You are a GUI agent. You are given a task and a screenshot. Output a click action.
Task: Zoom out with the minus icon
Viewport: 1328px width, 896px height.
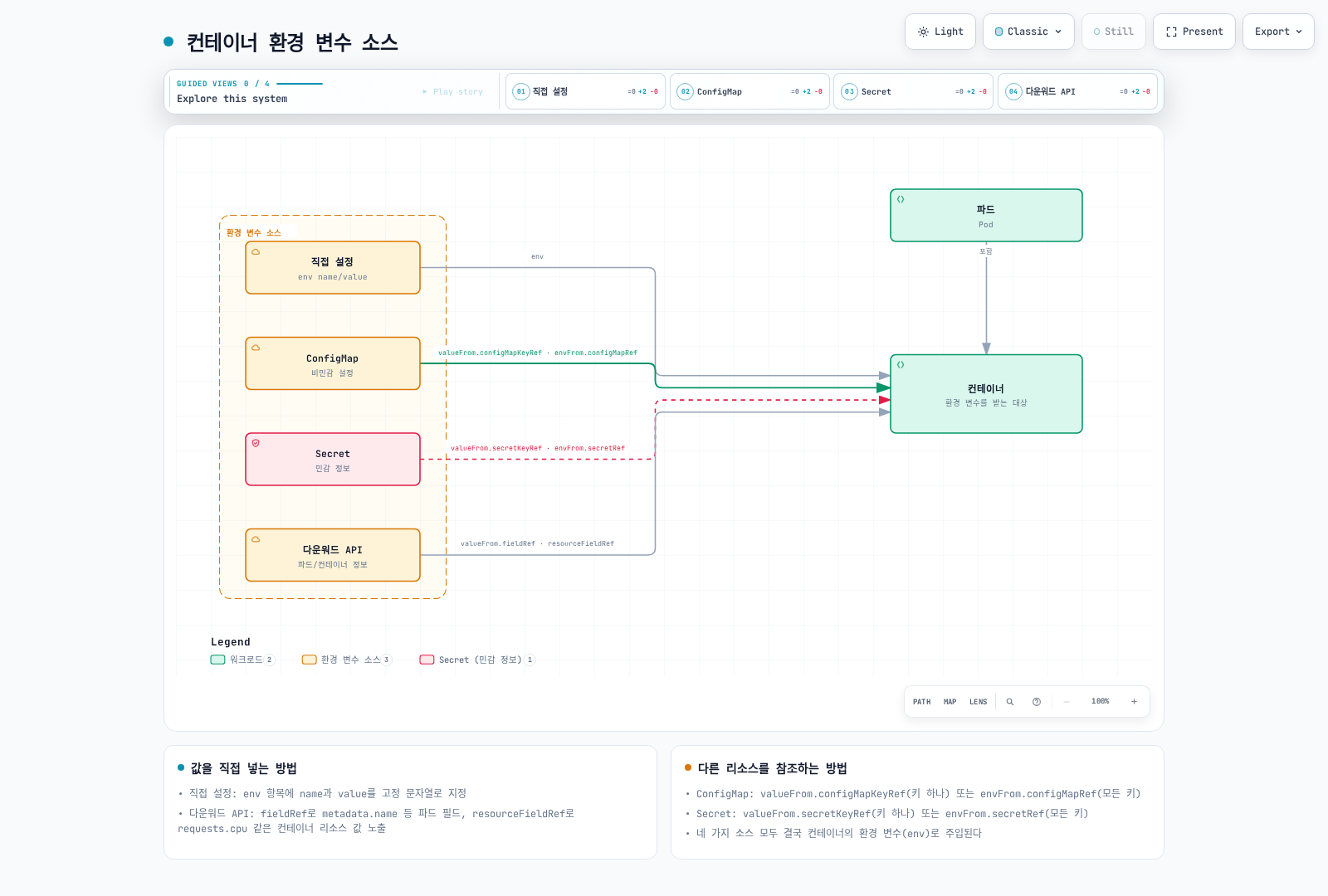(1067, 702)
